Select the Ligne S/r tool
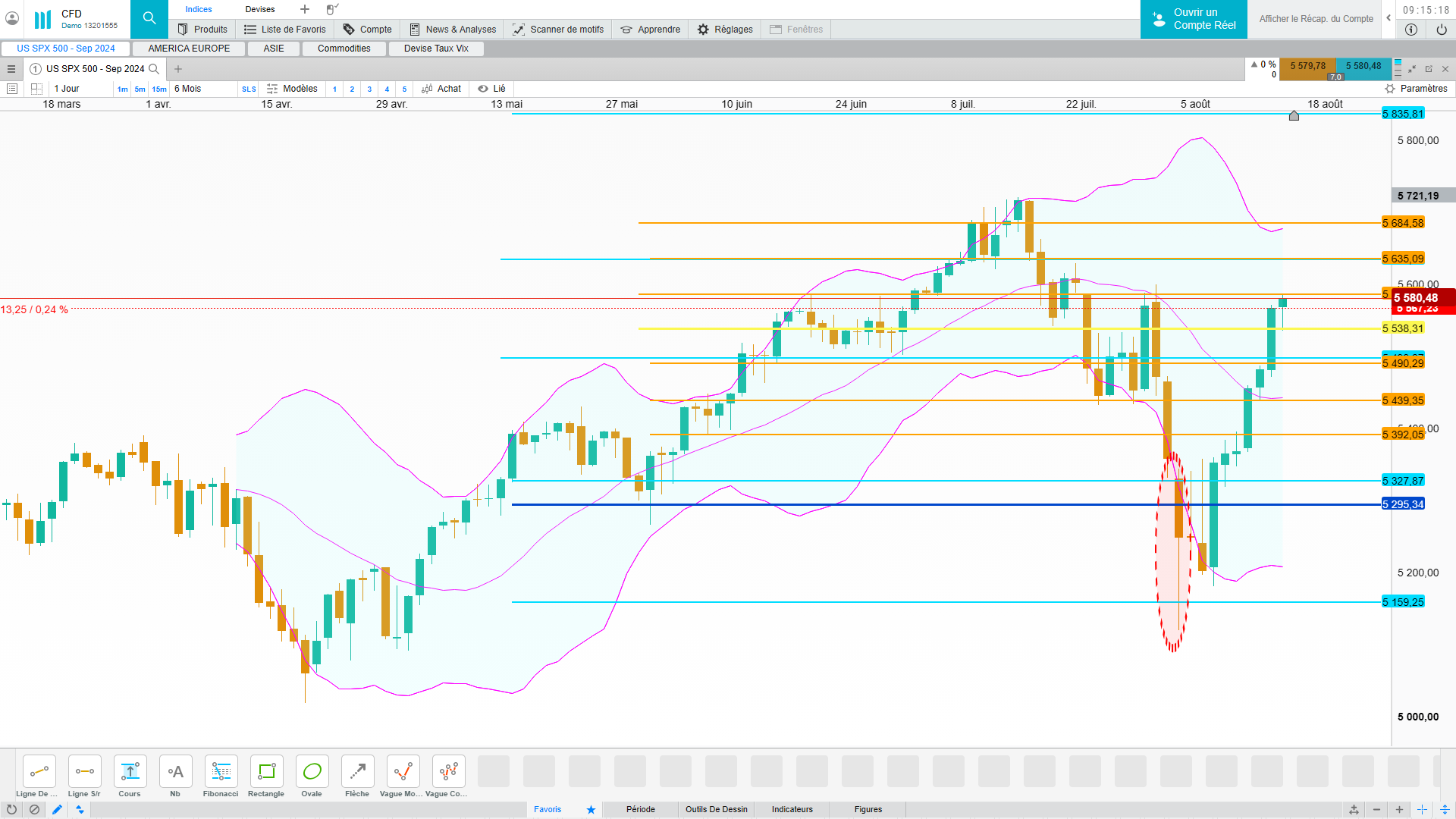Screen dimensions: 1456x819 [x=84, y=772]
